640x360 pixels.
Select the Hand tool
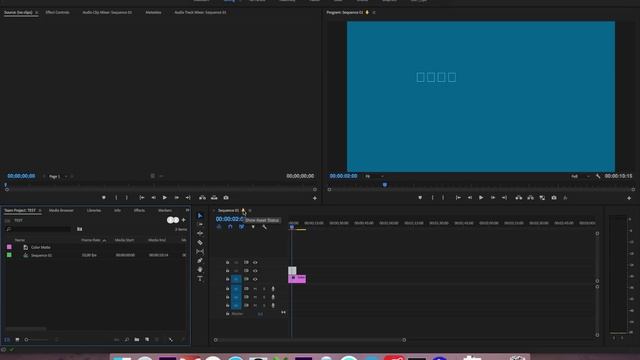(x=200, y=269)
